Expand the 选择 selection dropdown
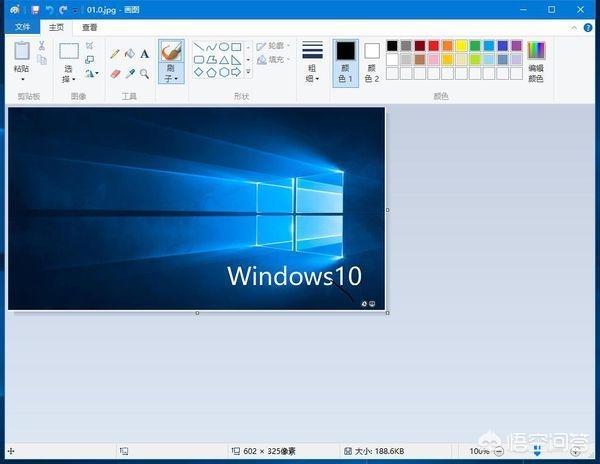 click(68, 74)
